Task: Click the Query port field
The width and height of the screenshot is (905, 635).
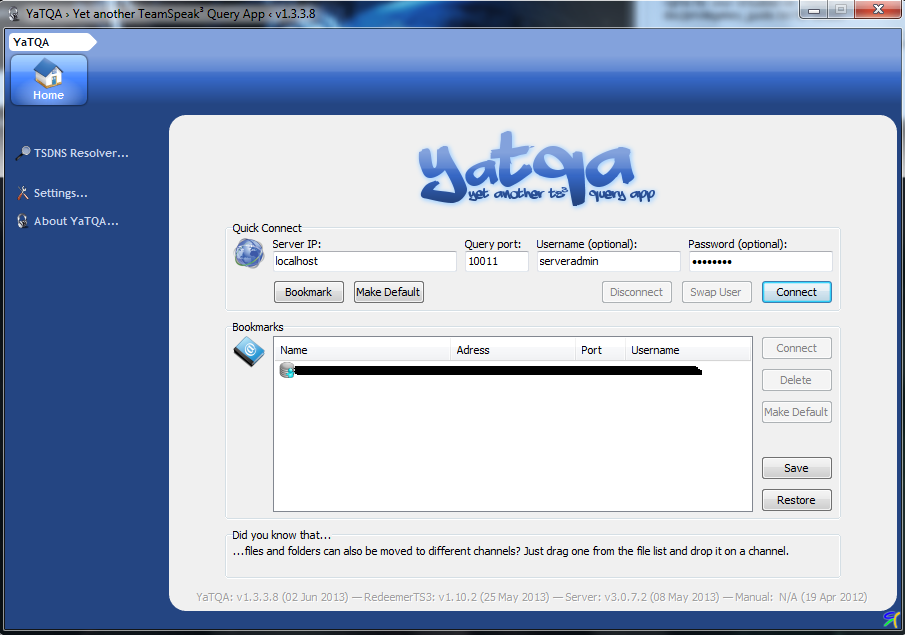Action: (496, 261)
